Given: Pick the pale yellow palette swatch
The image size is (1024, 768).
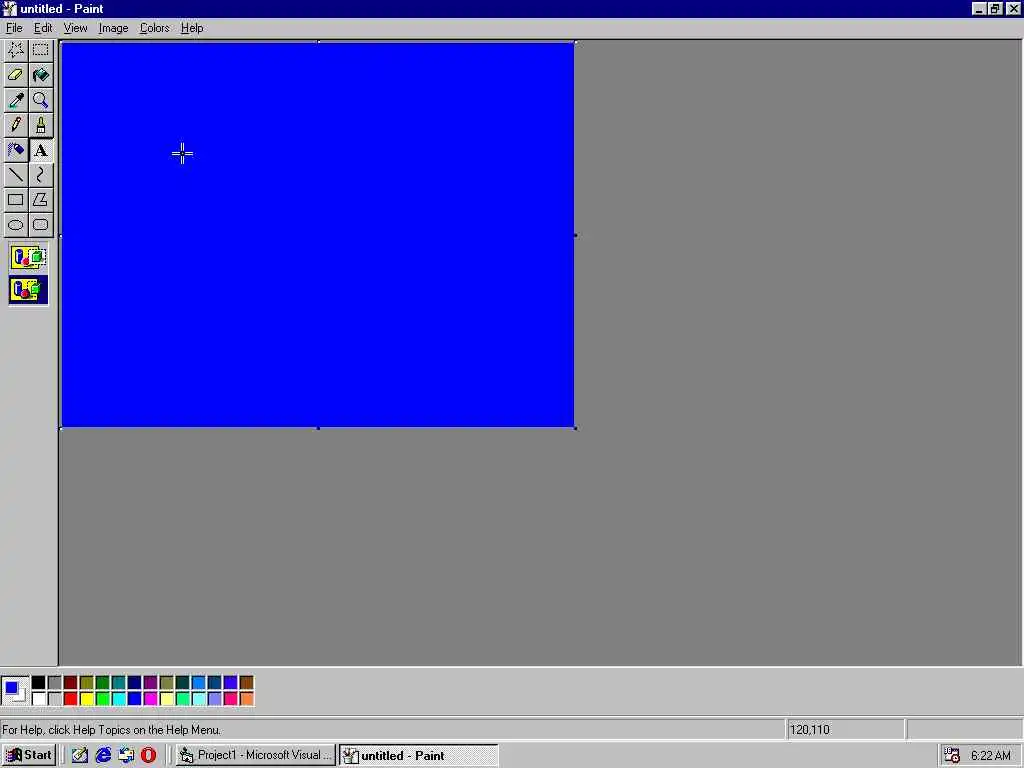Looking at the screenshot, I should coord(167,699).
